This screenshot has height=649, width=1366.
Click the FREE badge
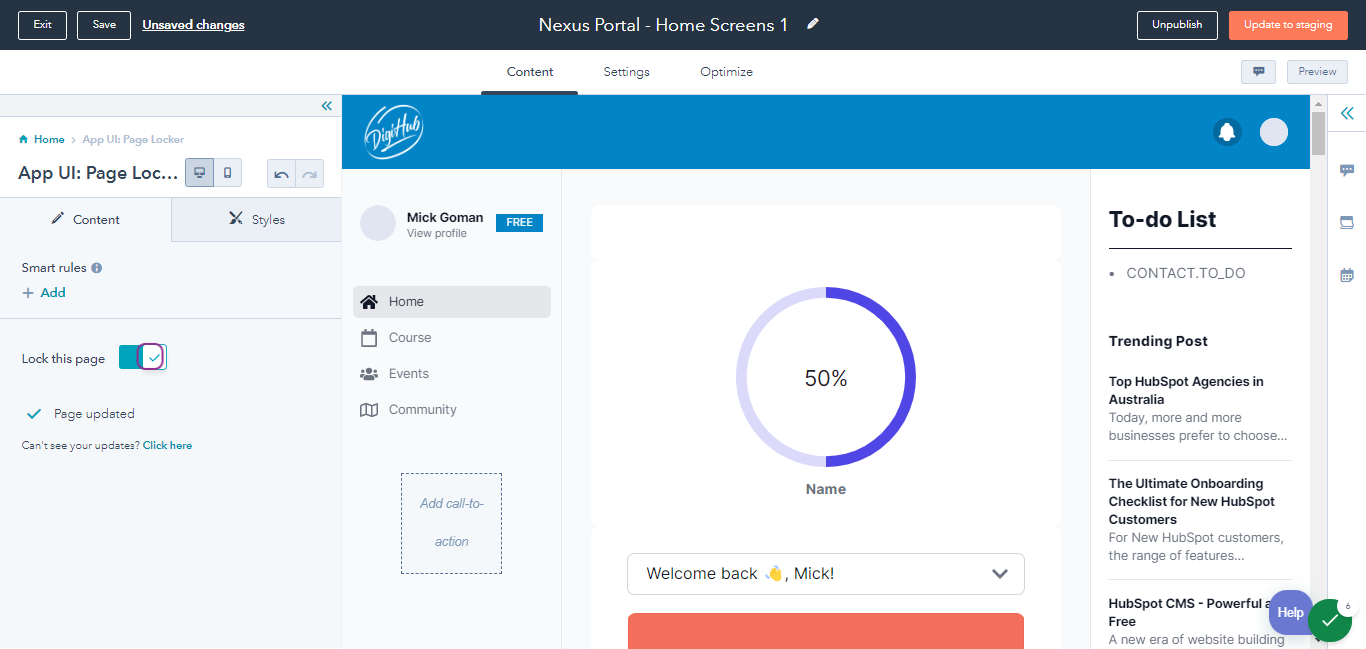point(519,223)
